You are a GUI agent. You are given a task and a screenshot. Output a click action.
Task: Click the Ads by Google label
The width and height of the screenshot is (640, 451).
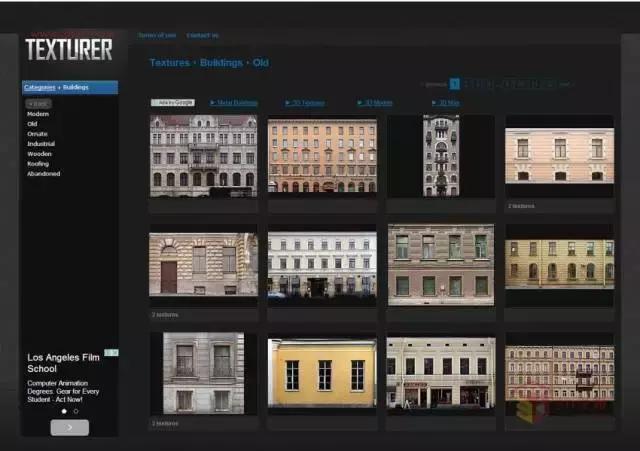[x=173, y=102]
